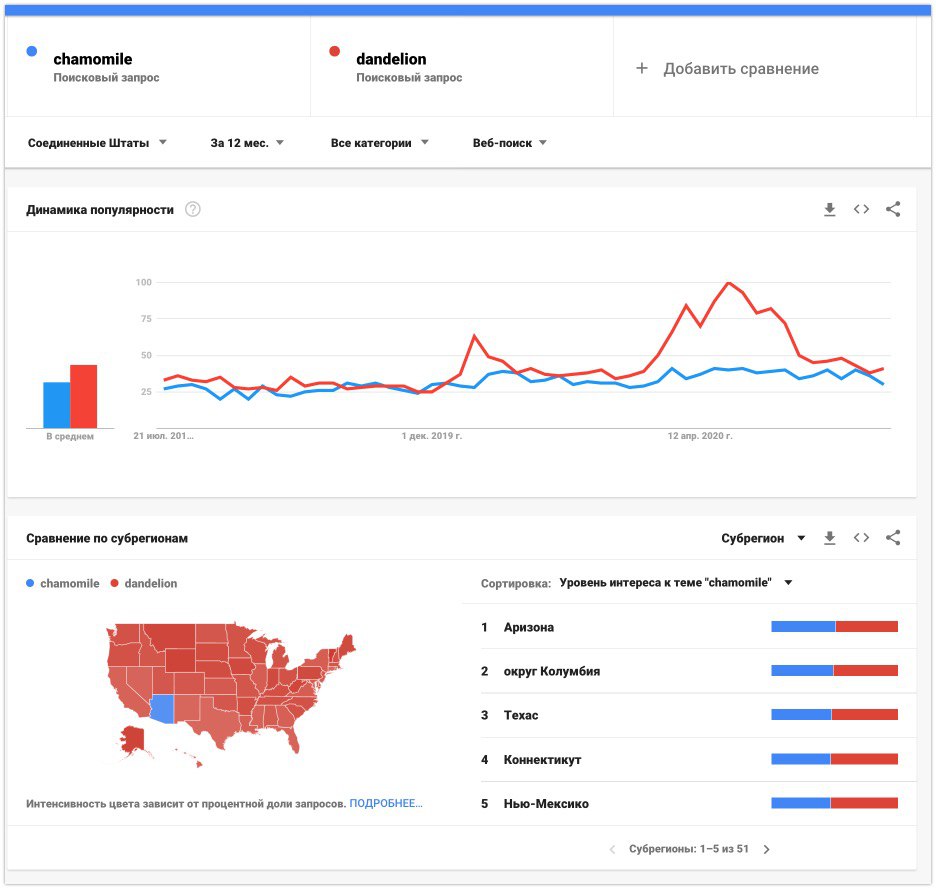Viewport: 936px width, 889px height.
Task: Click the Субрегионы: 1–5 из 51 text
Action: (x=688, y=849)
